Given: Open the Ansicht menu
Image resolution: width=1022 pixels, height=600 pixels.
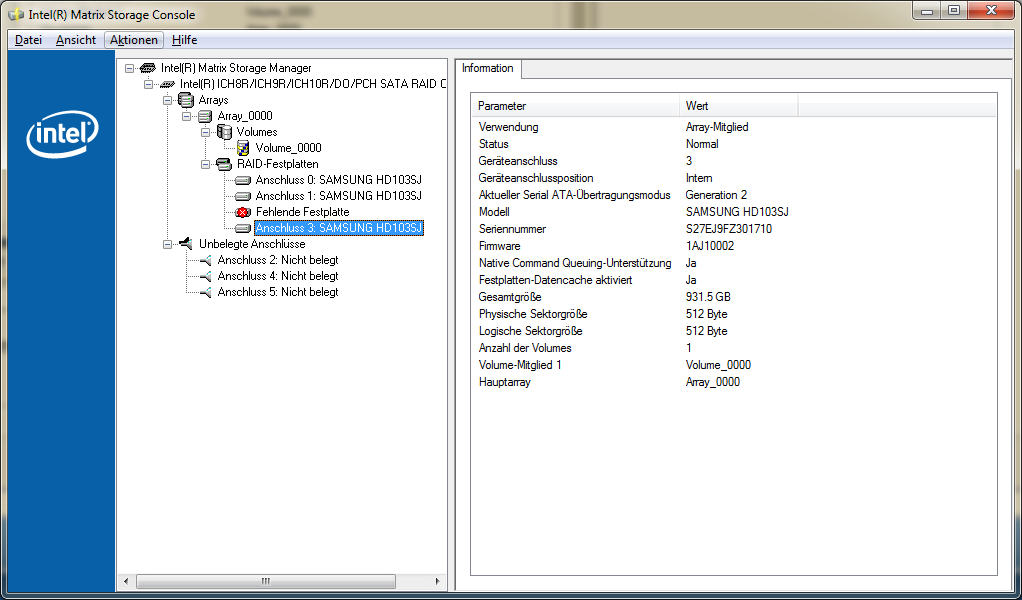Looking at the screenshot, I should click(76, 40).
